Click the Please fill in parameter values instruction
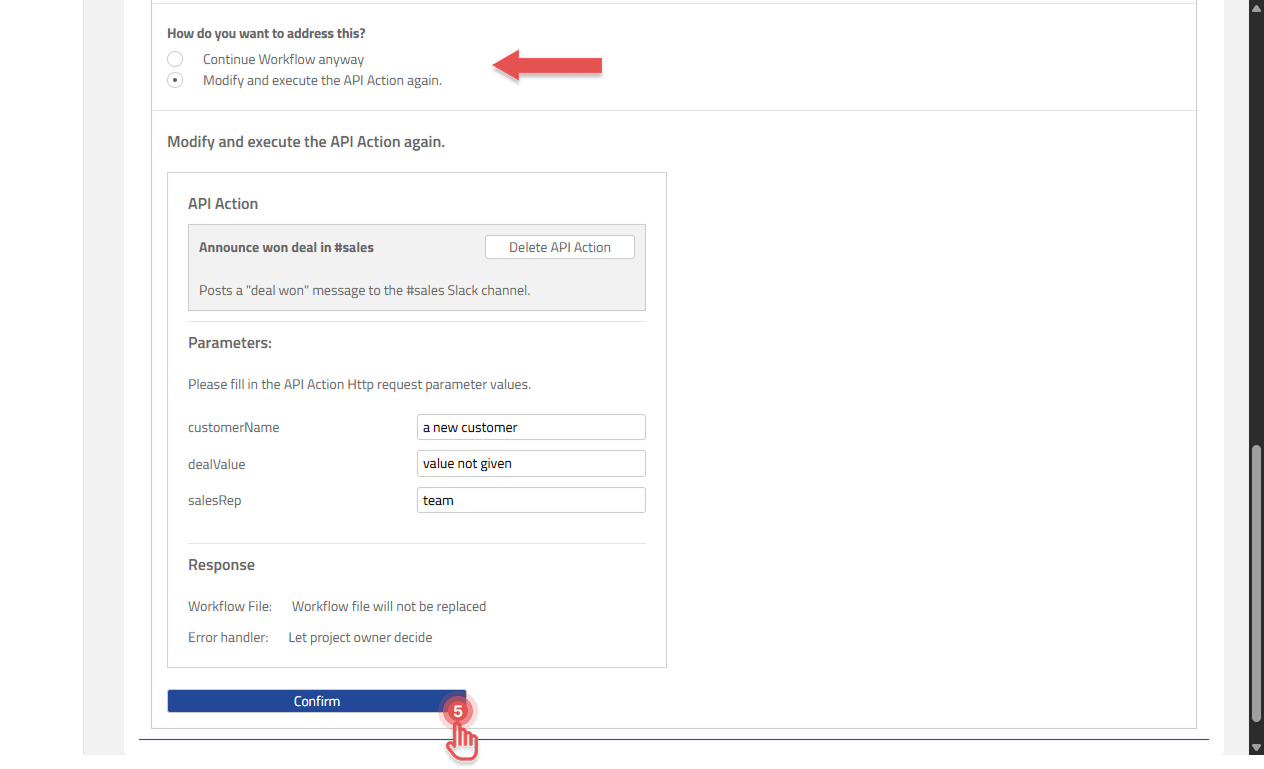 click(x=359, y=384)
